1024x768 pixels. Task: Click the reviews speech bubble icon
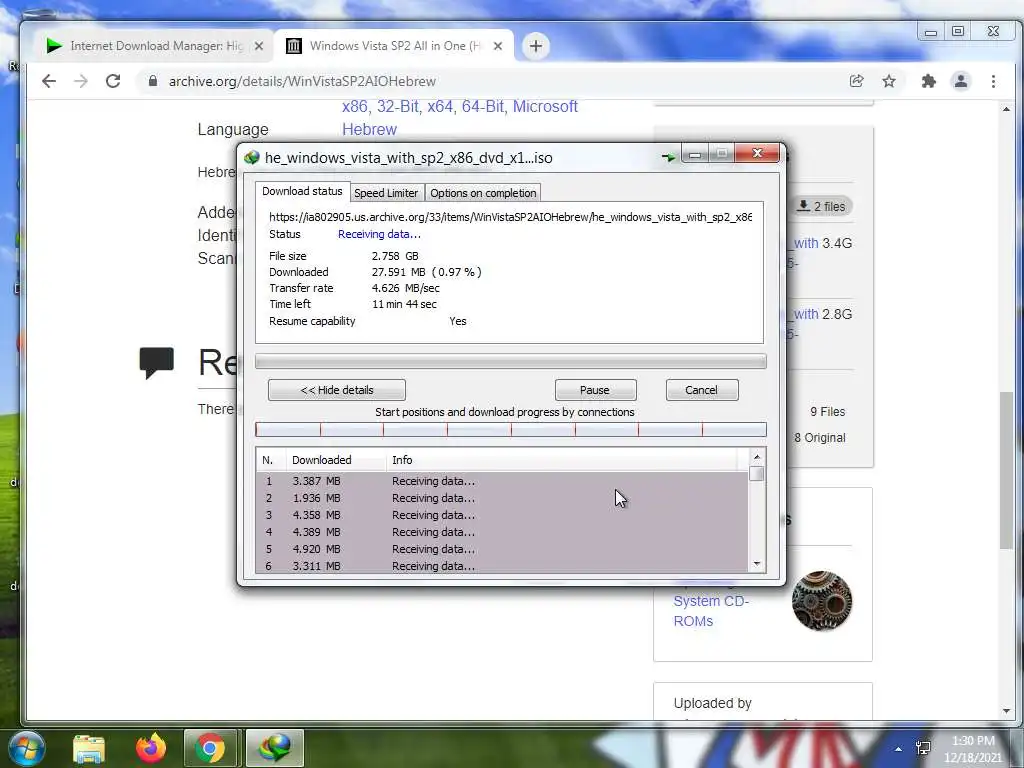coord(157,362)
